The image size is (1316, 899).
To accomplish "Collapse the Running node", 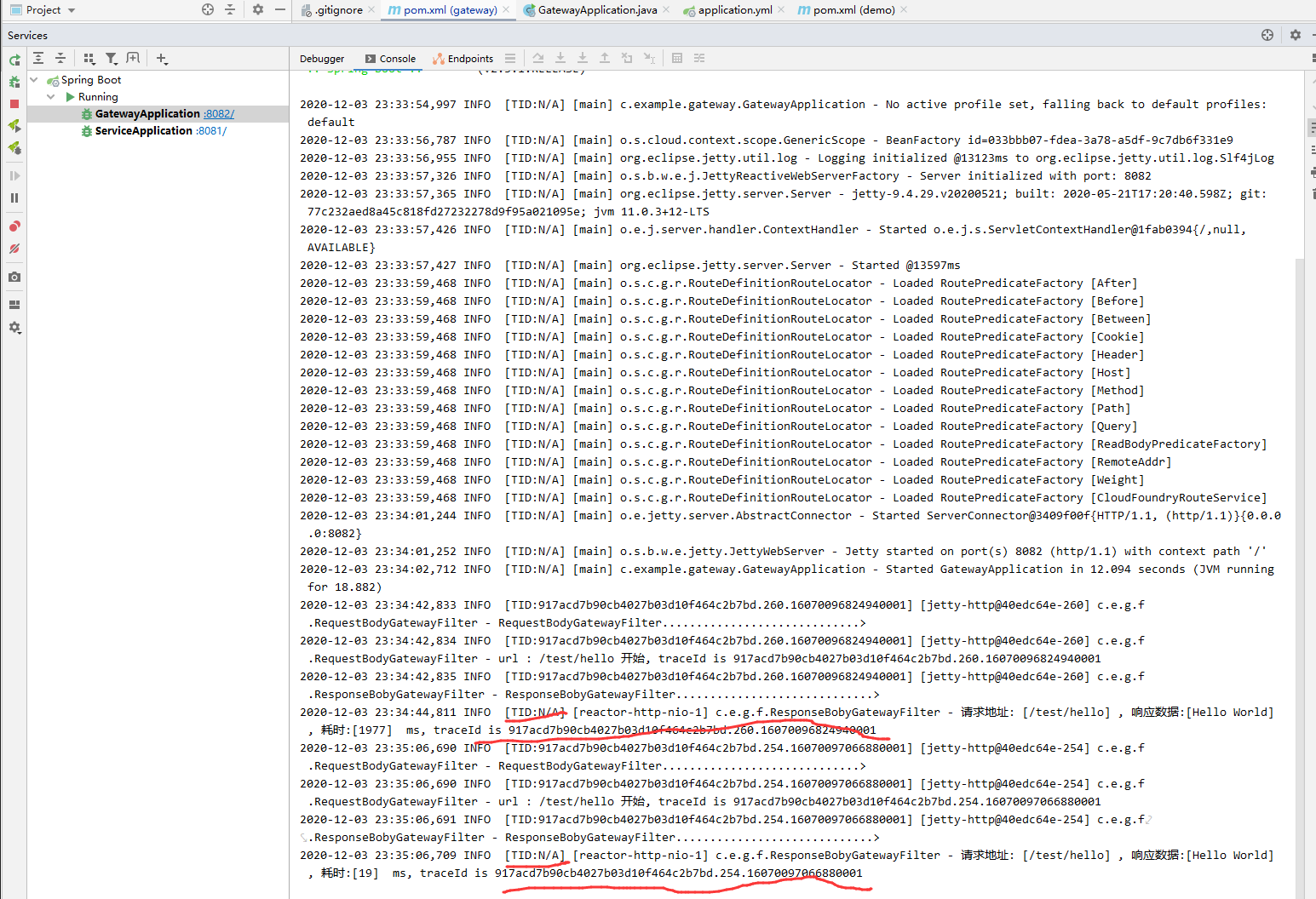I will pyautogui.click(x=50, y=96).
